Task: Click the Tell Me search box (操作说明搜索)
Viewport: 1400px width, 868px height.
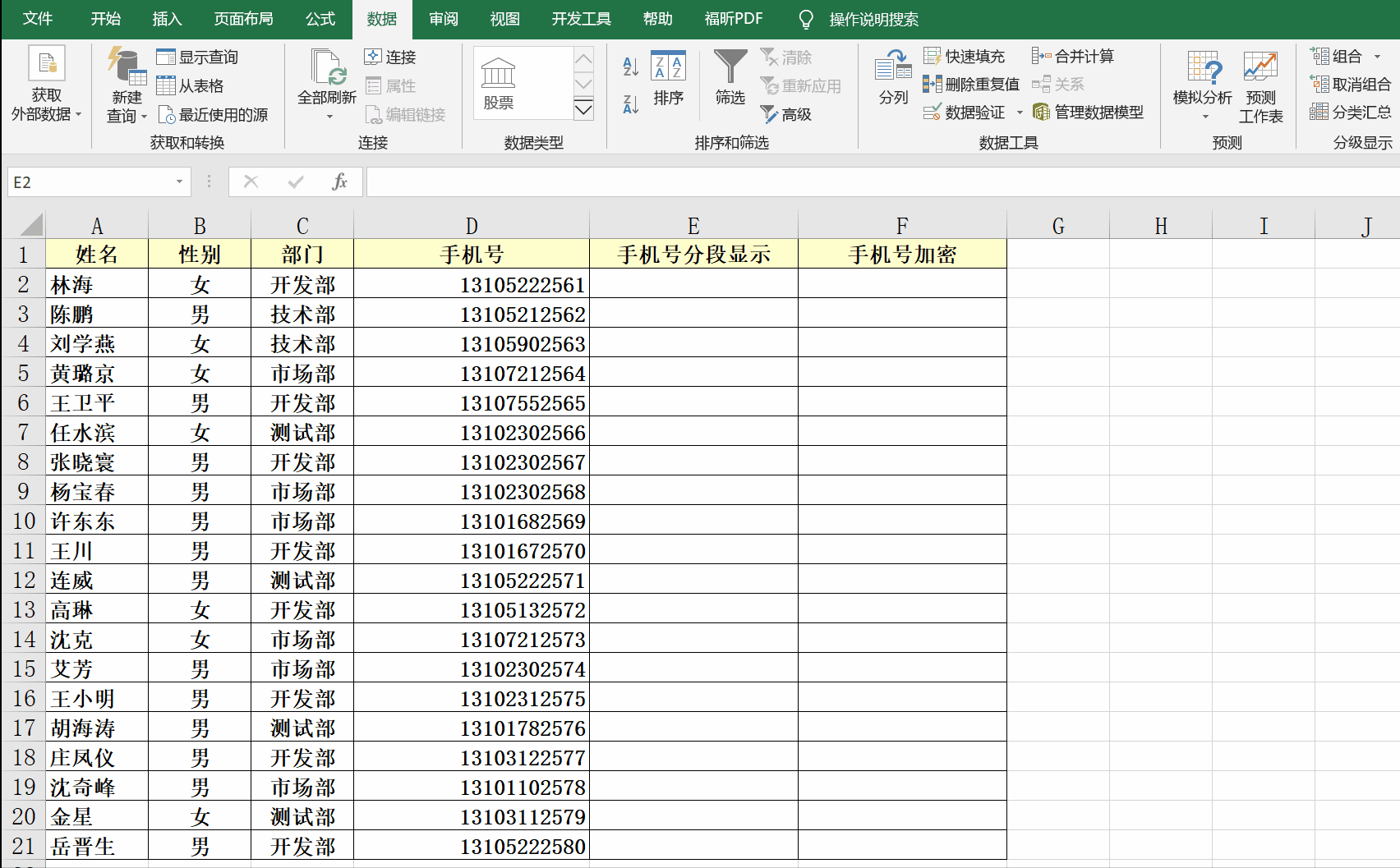Action: point(873,19)
